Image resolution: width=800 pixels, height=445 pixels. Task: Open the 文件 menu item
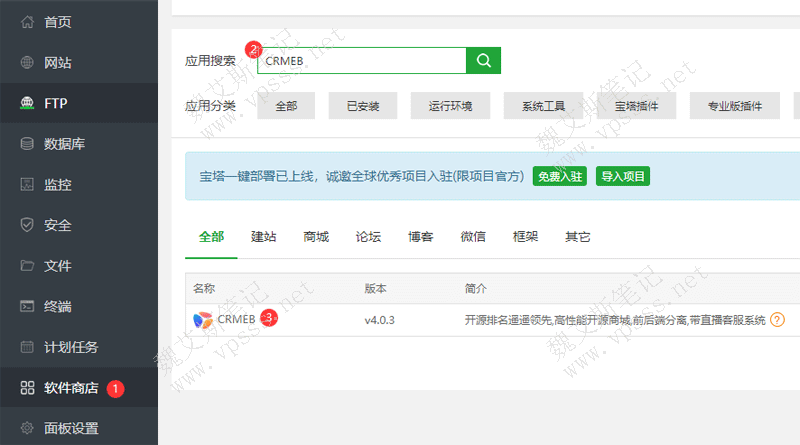pyautogui.click(x=79, y=265)
